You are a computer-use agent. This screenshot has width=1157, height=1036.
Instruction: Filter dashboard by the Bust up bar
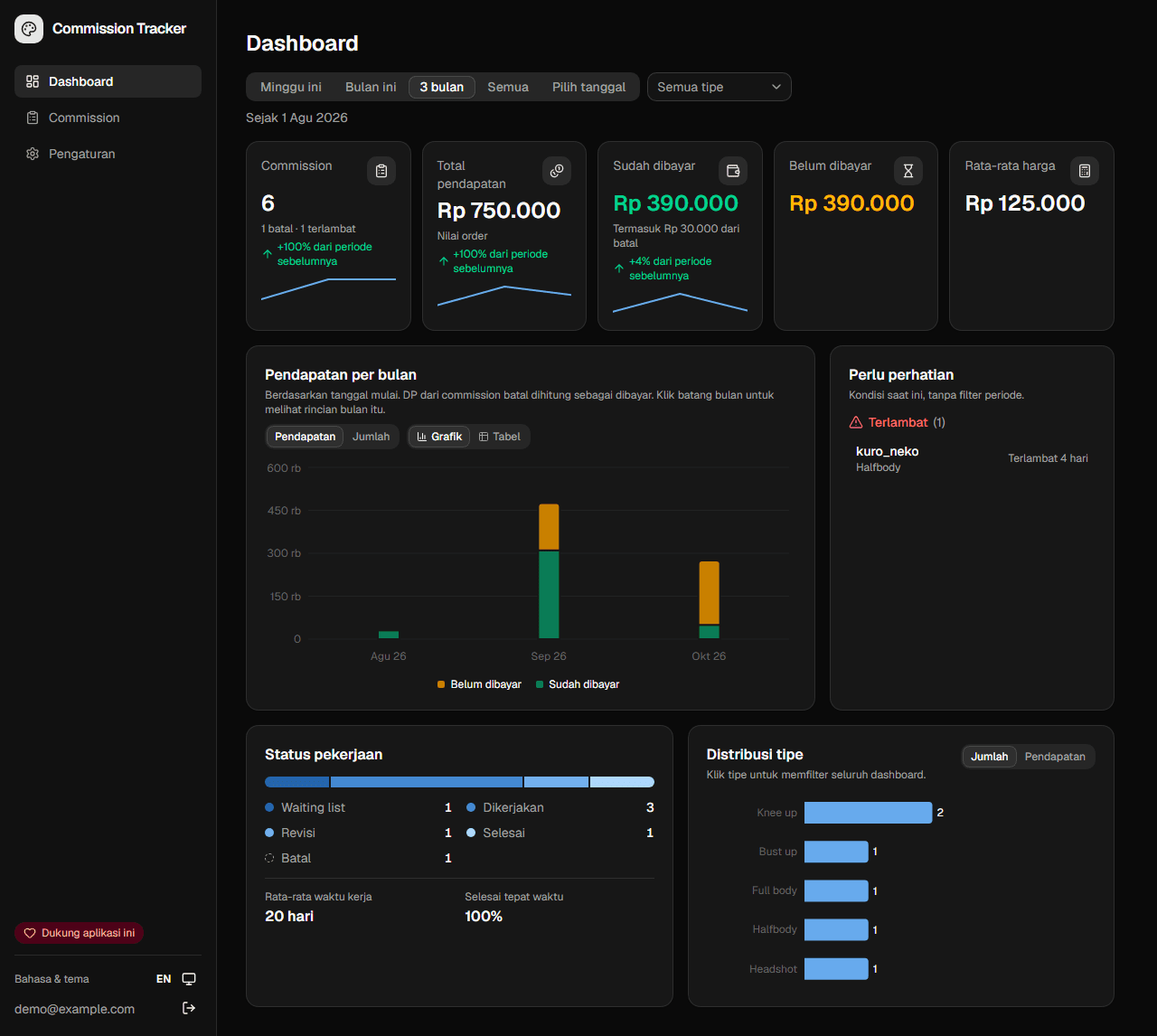[836, 852]
